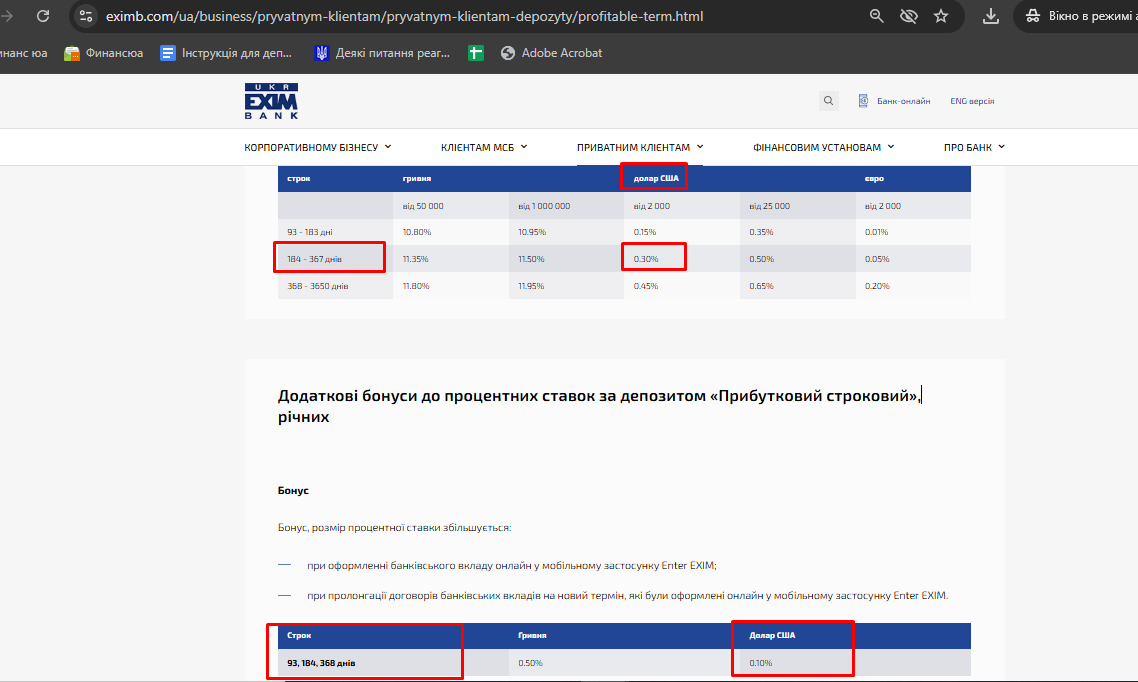Image resolution: width=1138 pixels, height=682 pixels.
Task: Click the address bar URL
Action: click(x=404, y=16)
